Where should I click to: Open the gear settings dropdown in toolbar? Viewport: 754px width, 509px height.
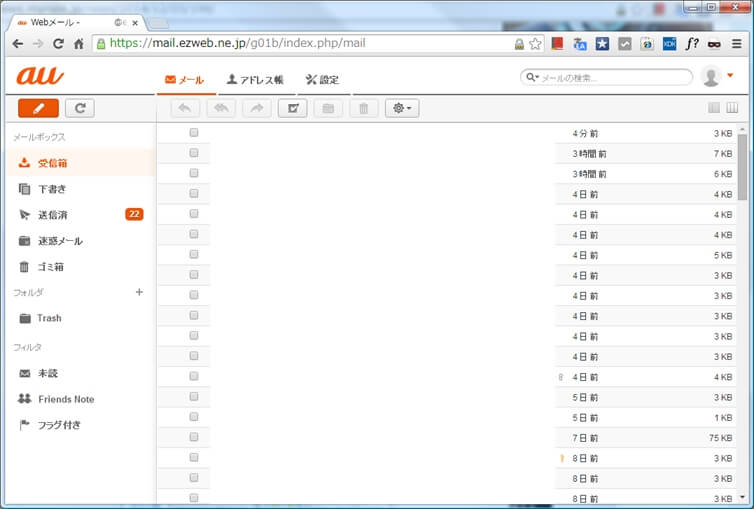[x=402, y=108]
